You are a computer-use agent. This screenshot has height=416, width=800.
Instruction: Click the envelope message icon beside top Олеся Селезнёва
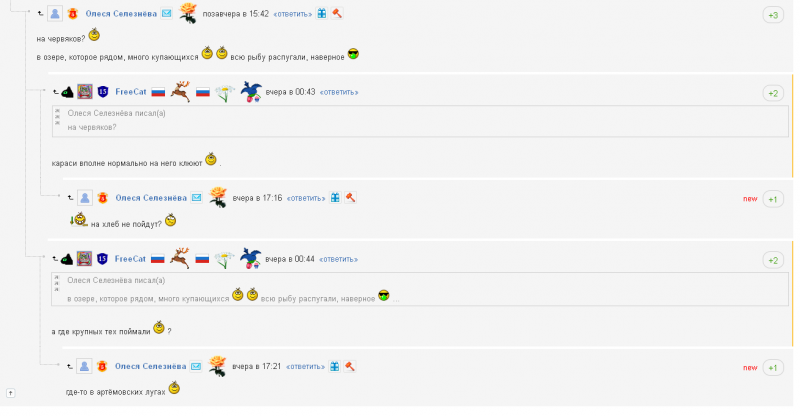pos(167,14)
